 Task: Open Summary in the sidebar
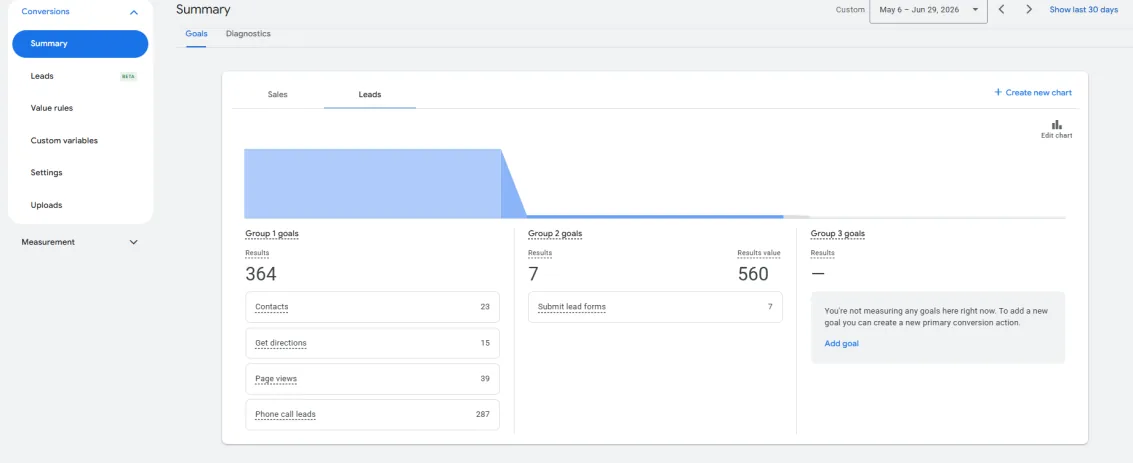click(80, 44)
